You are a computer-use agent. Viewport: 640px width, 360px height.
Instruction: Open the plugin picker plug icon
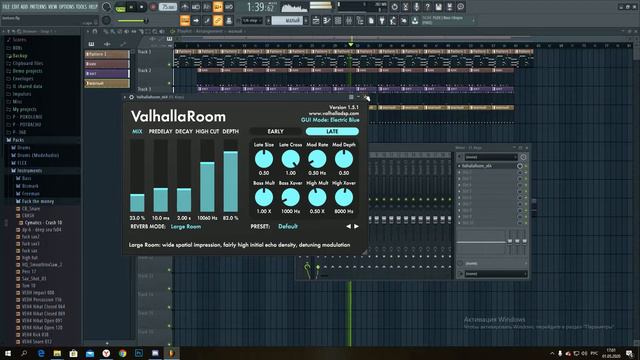point(382,20)
